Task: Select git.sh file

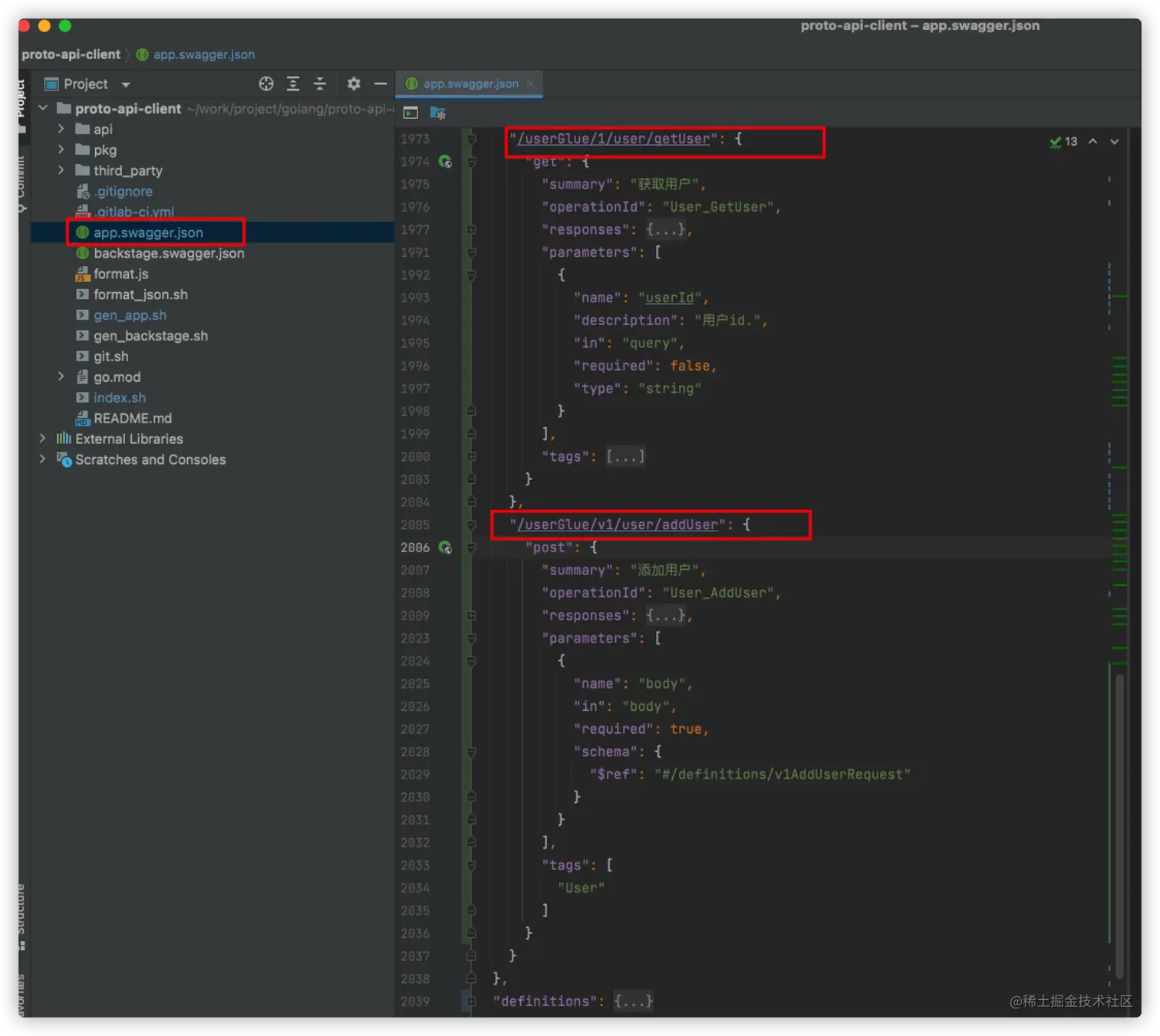Action: pos(110,357)
